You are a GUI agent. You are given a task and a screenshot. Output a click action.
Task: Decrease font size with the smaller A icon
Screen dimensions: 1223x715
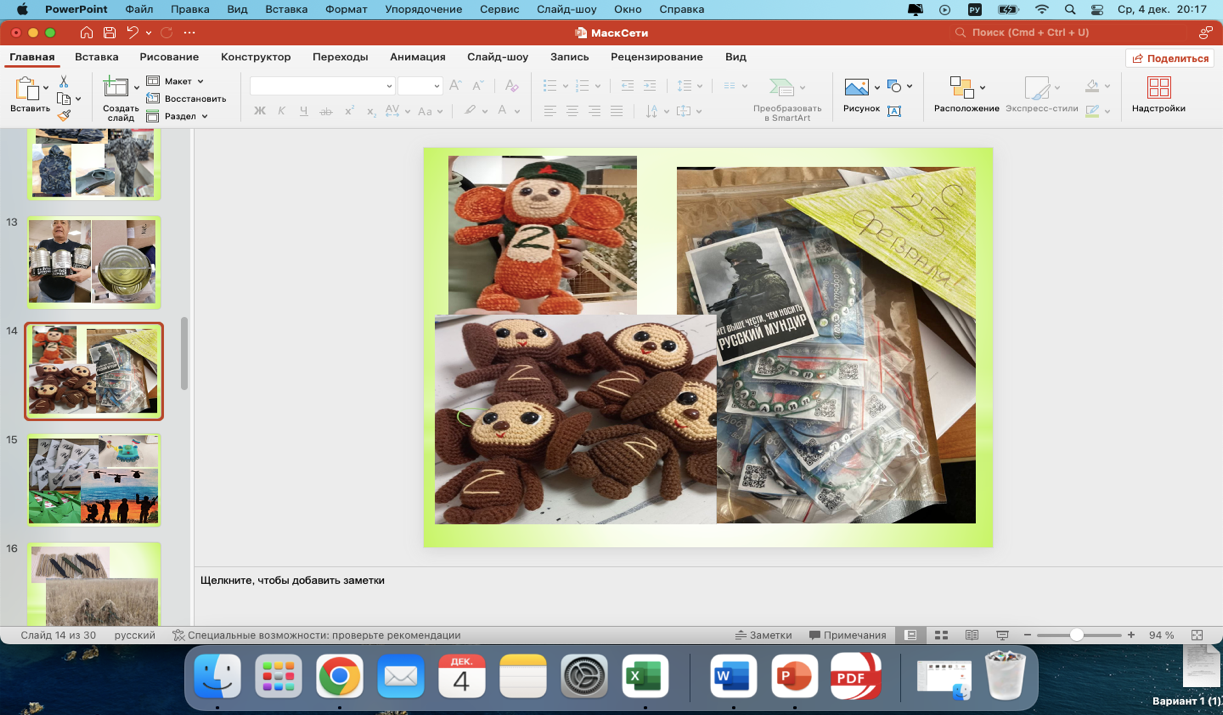[x=478, y=86]
